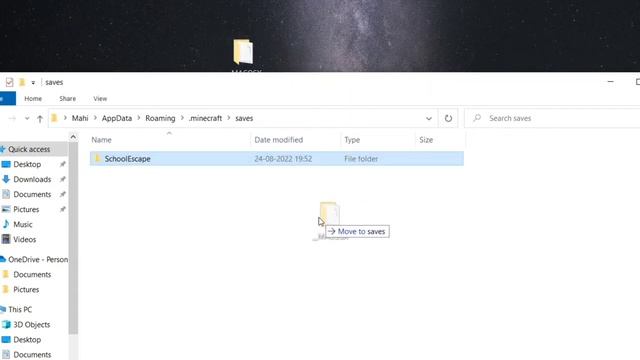The height and width of the screenshot is (360, 640).
Task: Minimize the saves Explorer window
Action: [x=611, y=82]
